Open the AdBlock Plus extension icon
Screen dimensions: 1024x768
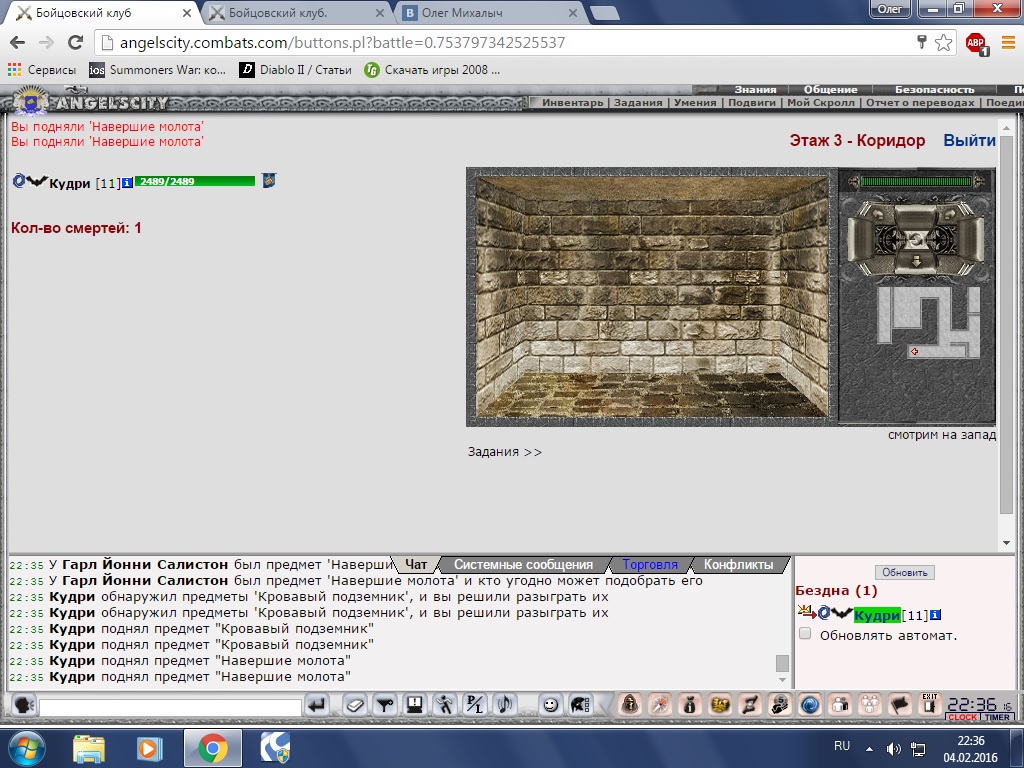coord(976,43)
